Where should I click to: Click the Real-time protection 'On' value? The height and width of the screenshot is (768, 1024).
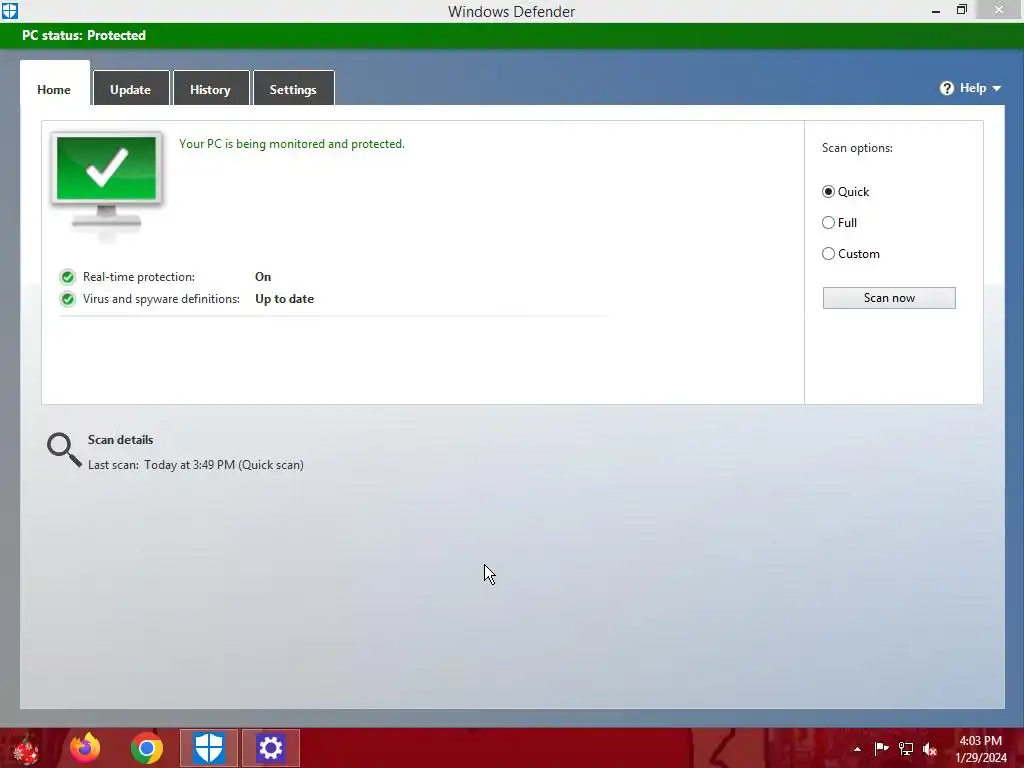pyautogui.click(x=263, y=276)
